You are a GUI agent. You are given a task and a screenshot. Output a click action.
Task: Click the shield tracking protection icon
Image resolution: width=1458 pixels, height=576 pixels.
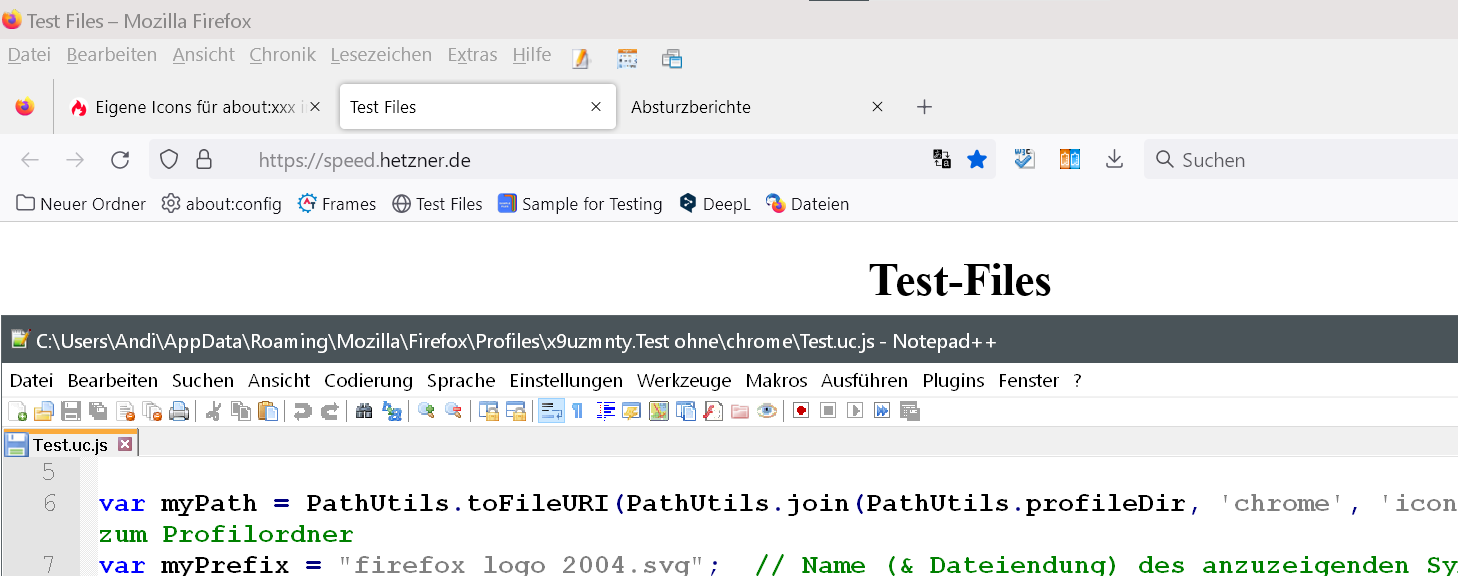(x=169, y=160)
